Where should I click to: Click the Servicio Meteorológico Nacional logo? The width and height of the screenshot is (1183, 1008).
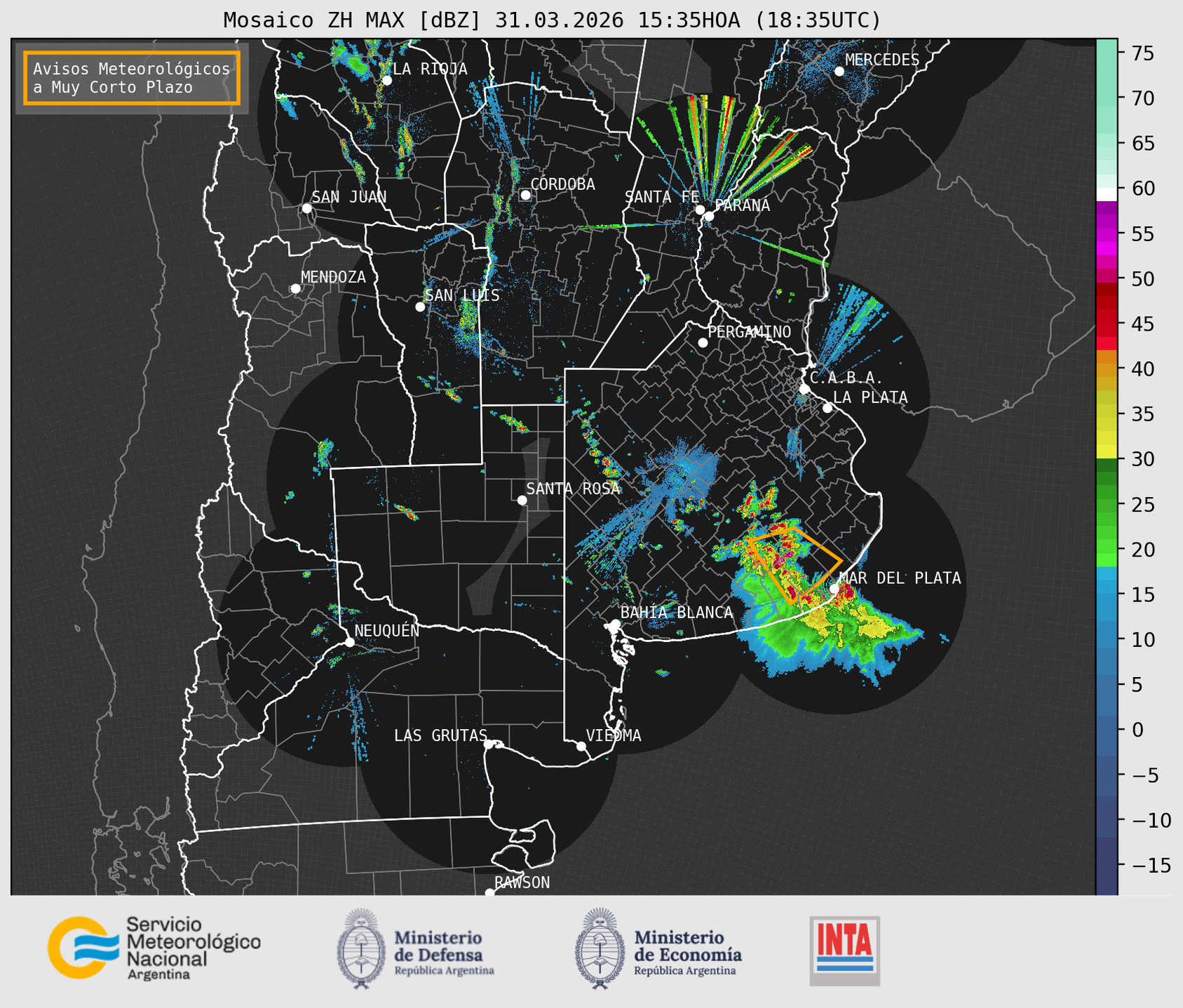(154, 948)
